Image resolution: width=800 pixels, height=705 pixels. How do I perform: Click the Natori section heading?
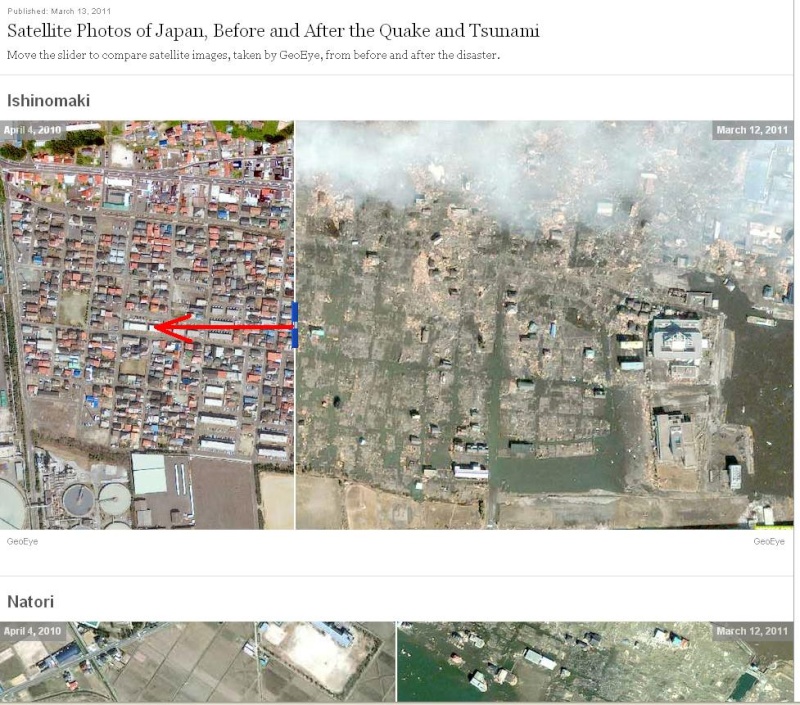pos(30,601)
